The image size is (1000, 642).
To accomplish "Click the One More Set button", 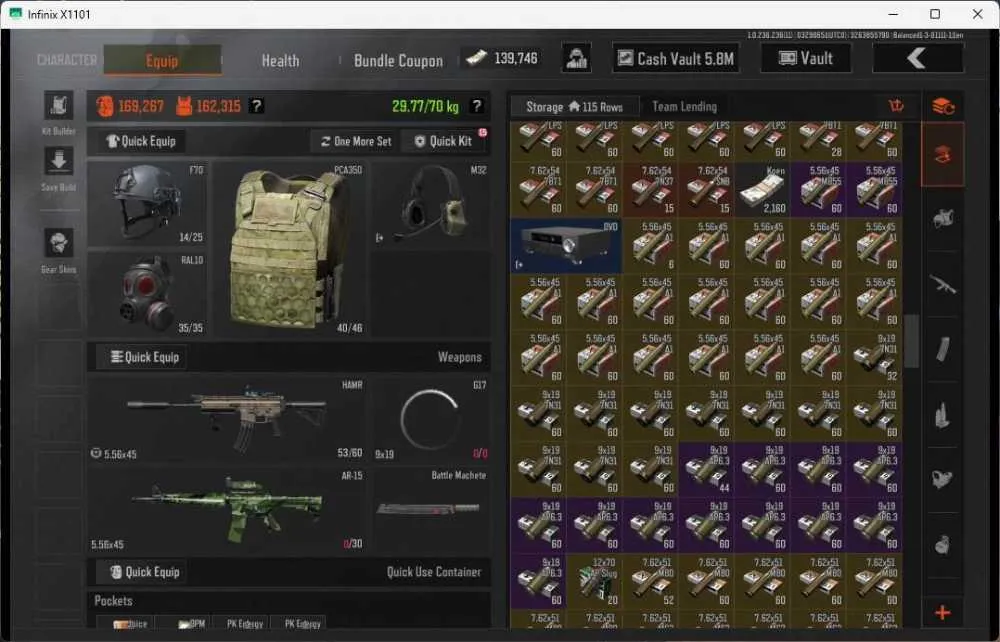I will (356, 141).
